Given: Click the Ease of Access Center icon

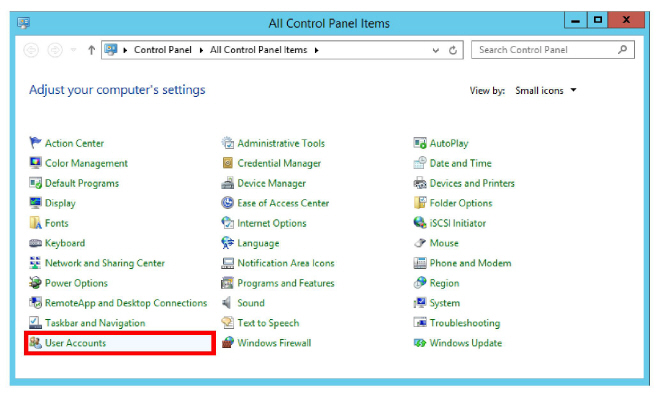Looking at the screenshot, I should coord(227,202).
